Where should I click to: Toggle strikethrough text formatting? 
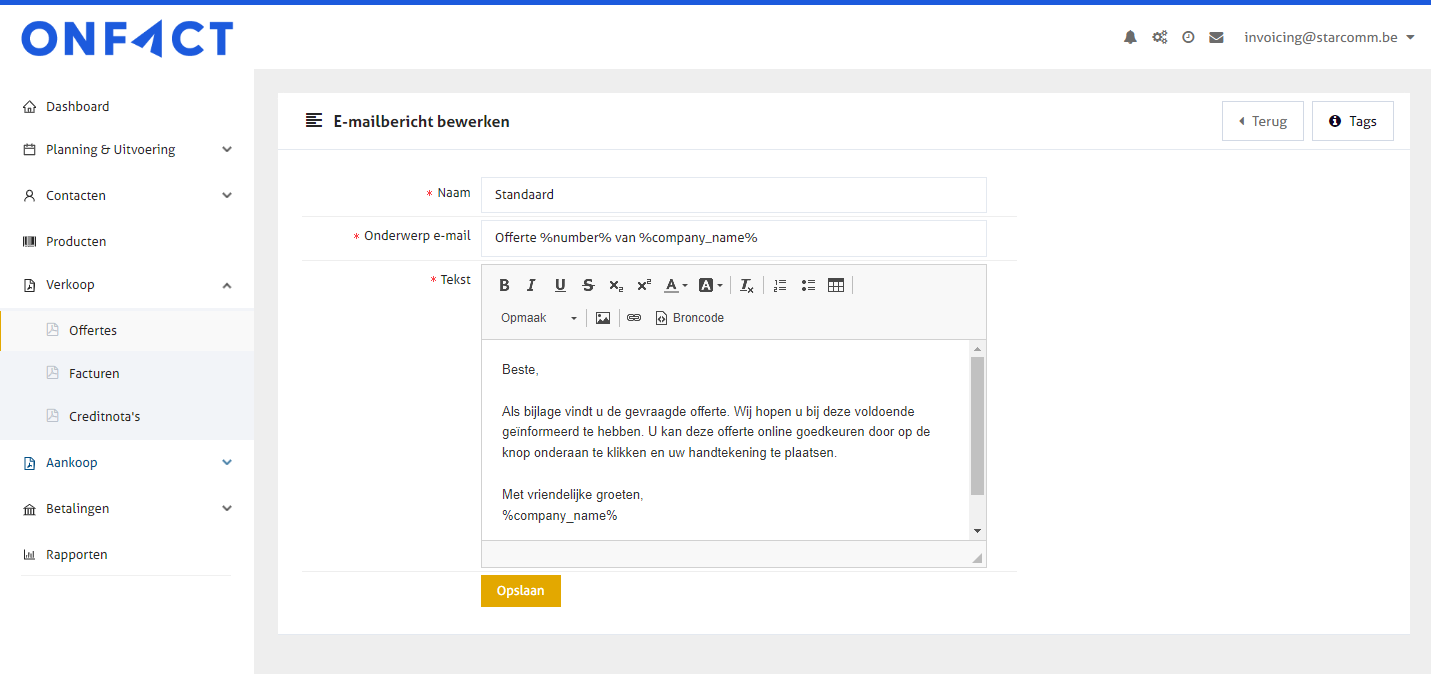pos(588,285)
